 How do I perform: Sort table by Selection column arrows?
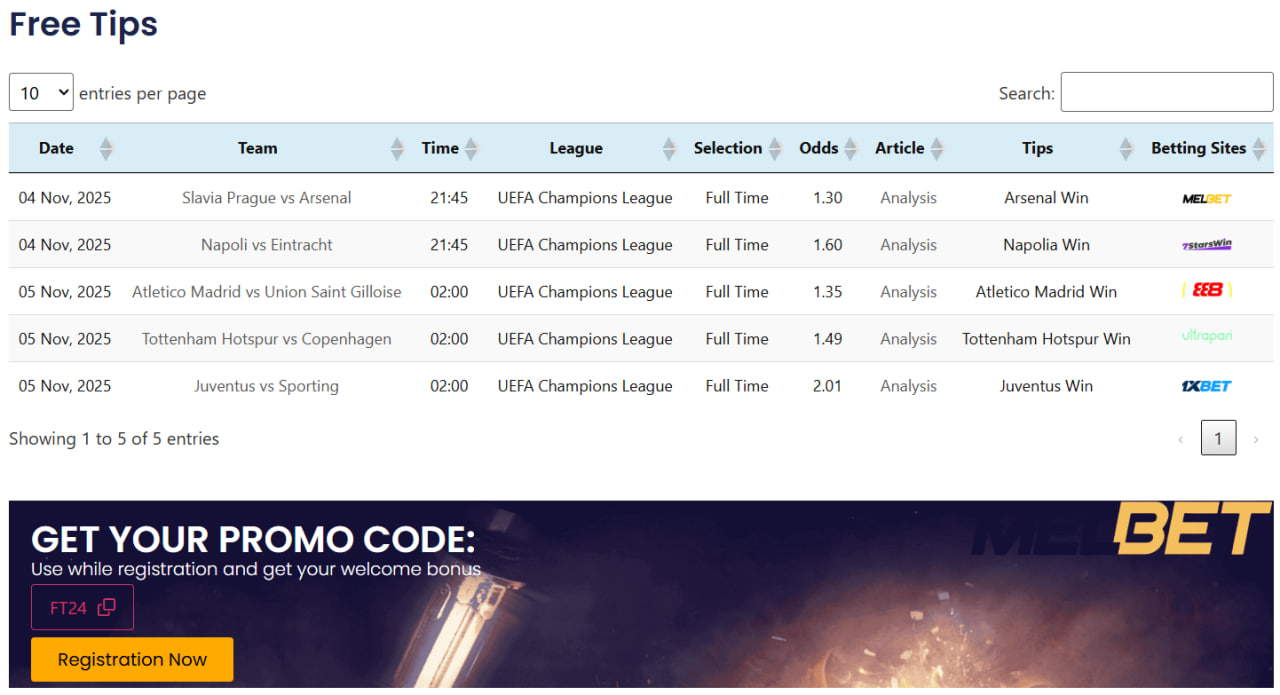(773, 149)
